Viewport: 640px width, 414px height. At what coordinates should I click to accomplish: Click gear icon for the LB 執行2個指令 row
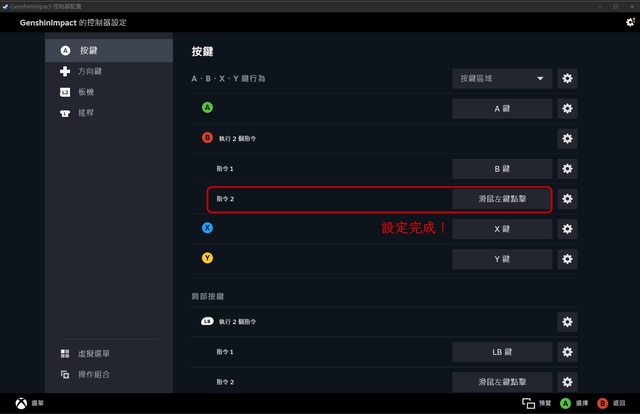click(x=567, y=322)
